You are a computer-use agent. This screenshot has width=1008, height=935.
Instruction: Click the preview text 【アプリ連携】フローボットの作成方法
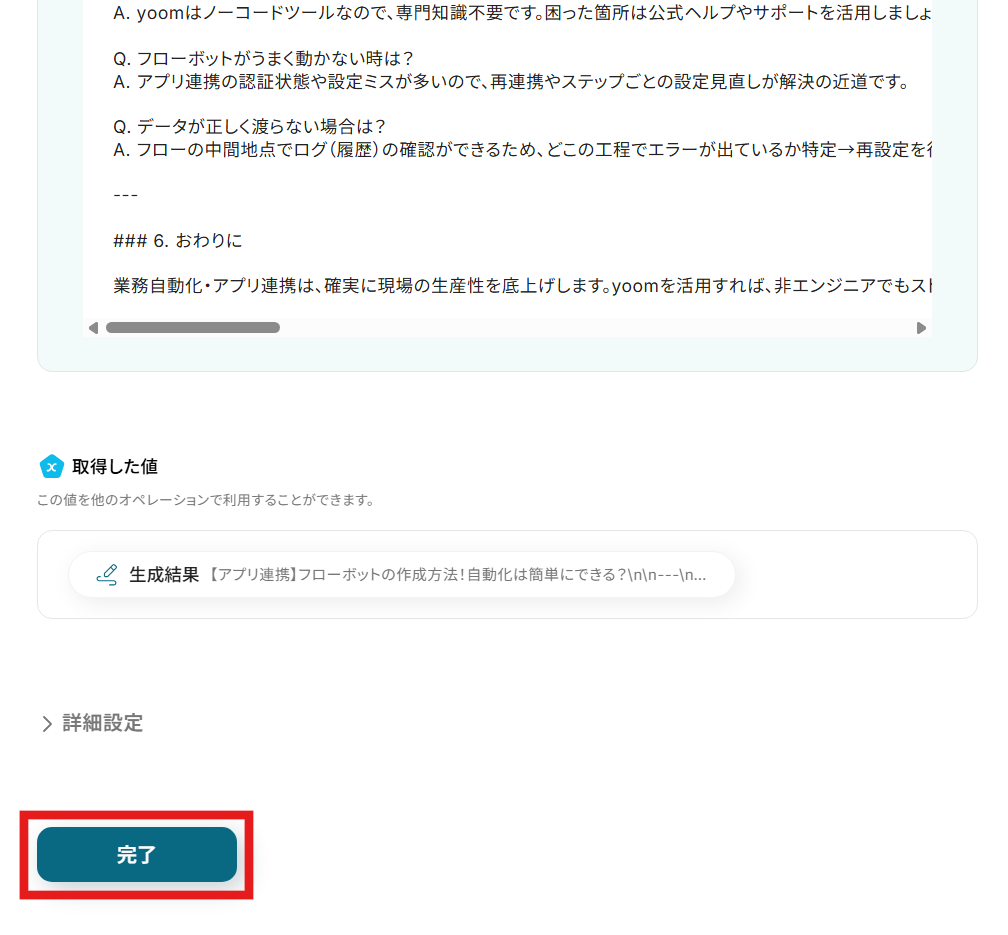[455, 575]
